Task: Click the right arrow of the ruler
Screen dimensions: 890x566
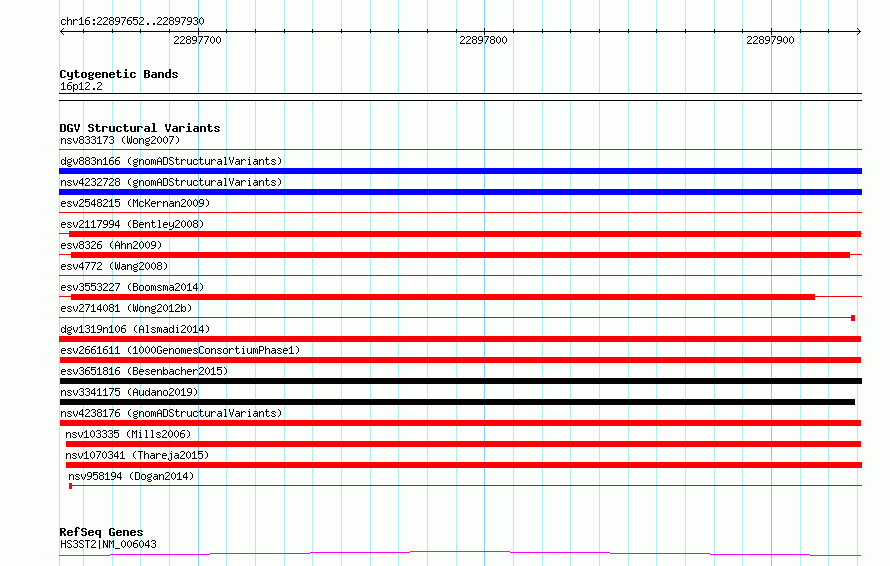Action: [858, 31]
